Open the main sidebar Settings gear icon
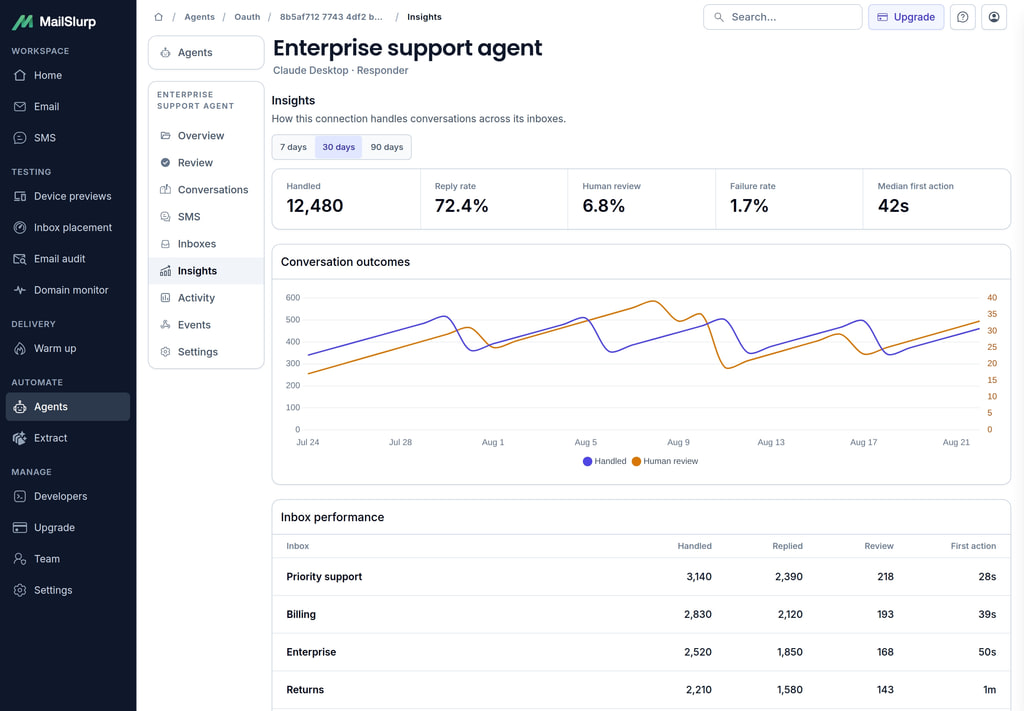 point(20,590)
